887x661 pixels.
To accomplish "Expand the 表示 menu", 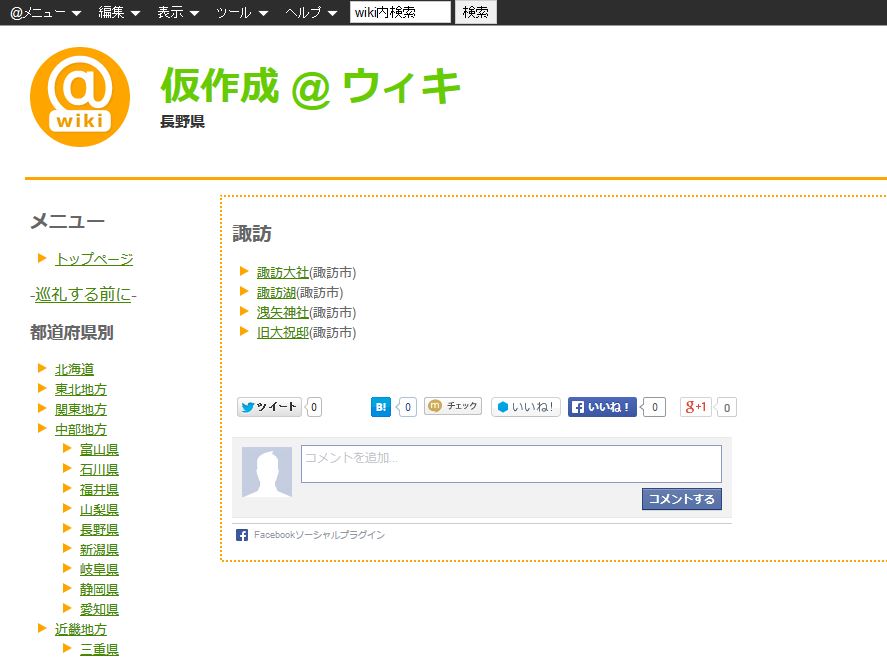I will pyautogui.click(x=178, y=12).
